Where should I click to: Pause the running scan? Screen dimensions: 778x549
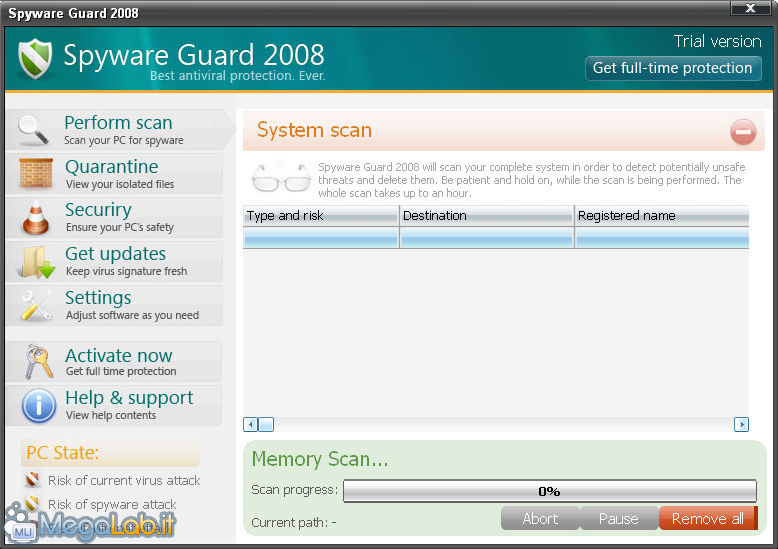(619, 518)
